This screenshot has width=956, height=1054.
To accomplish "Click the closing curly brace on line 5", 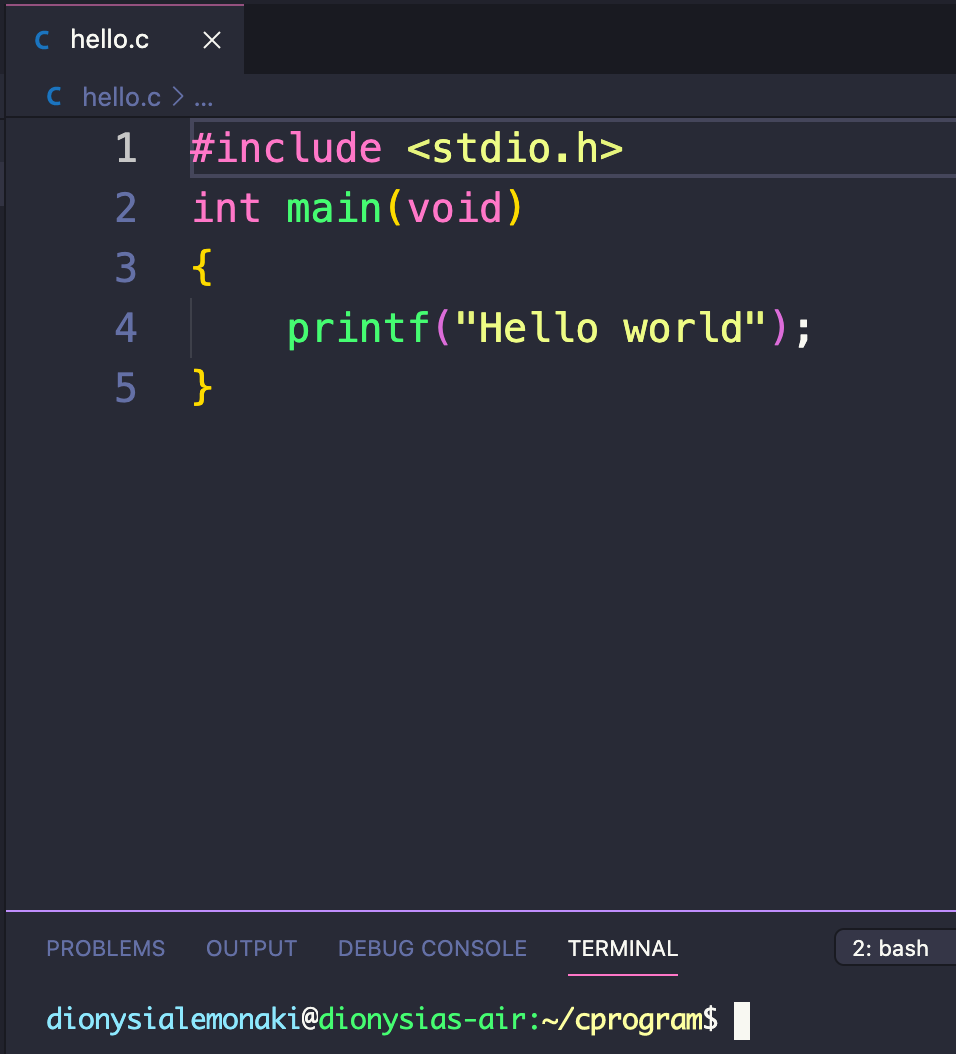I will [202, 387].
